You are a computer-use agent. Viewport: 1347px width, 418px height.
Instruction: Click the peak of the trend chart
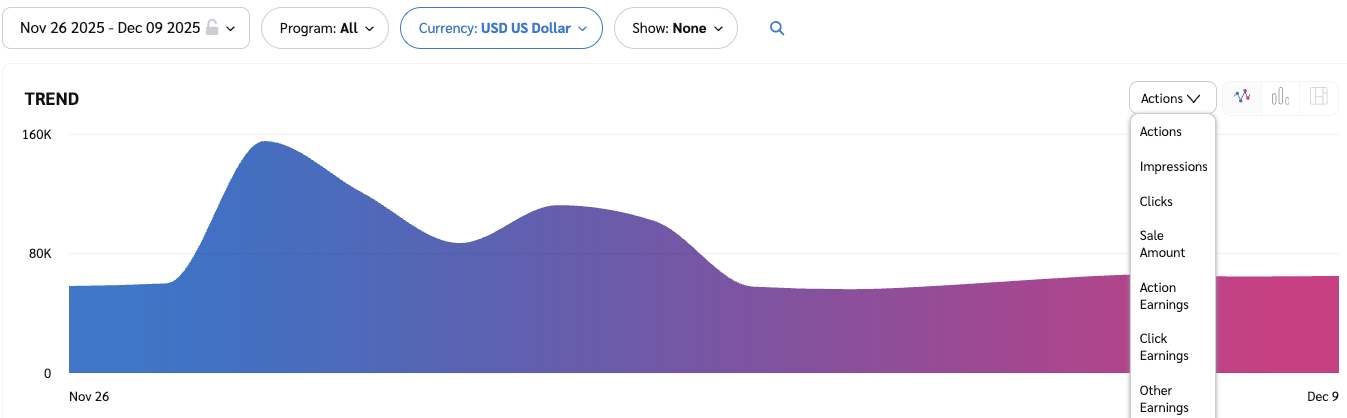point(263,143)
